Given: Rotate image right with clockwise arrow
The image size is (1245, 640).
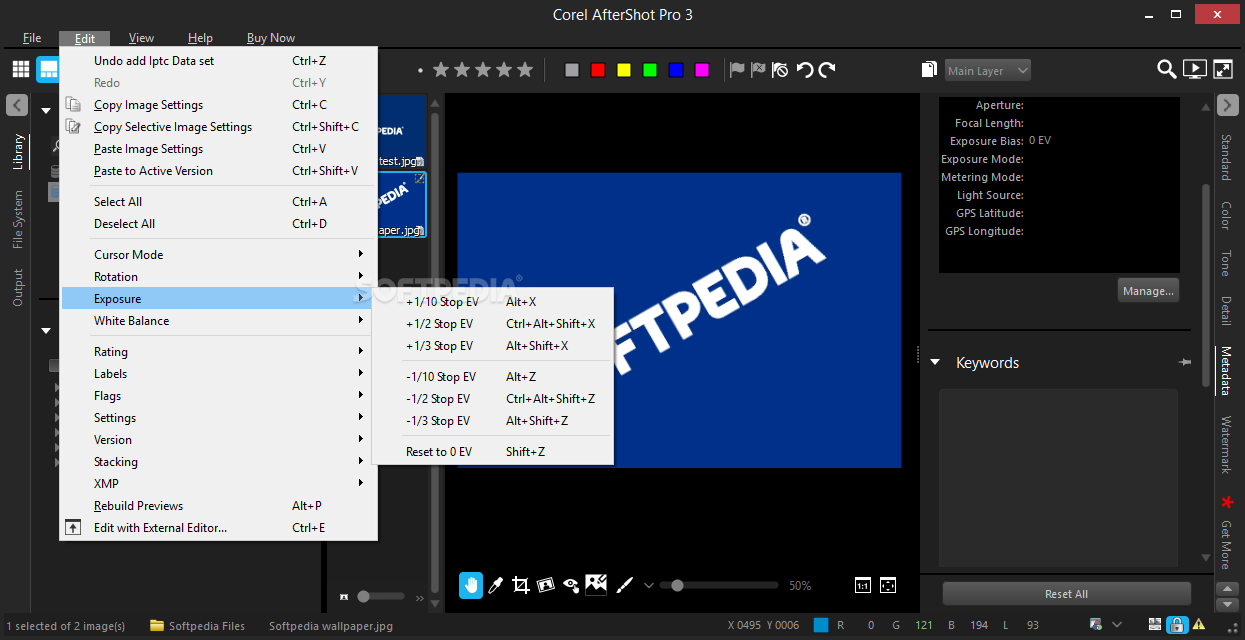Looking at the screenshot, I should pos(826,69).
